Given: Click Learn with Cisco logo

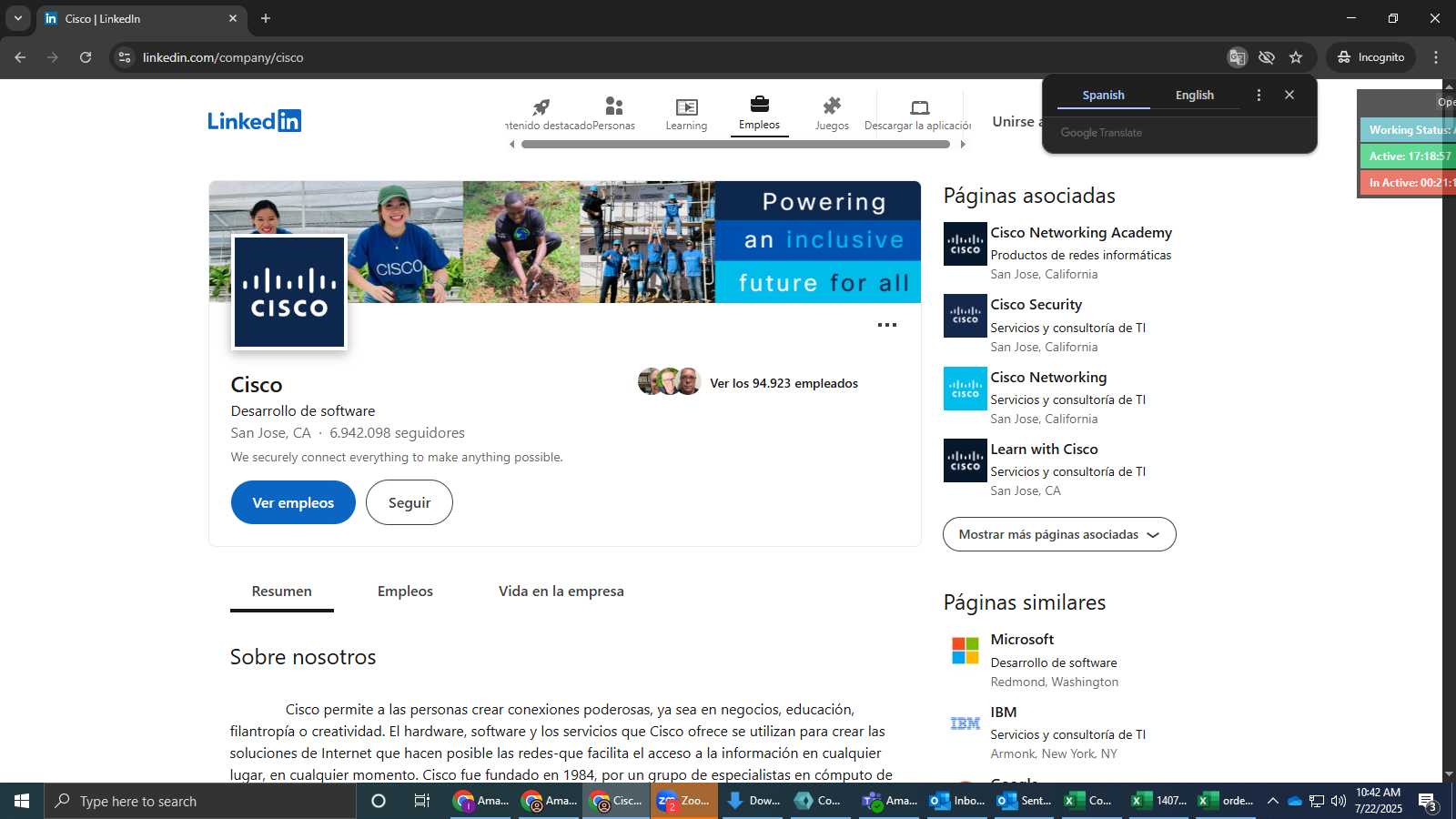Looking at the screenshot, I should coord(965,460).
